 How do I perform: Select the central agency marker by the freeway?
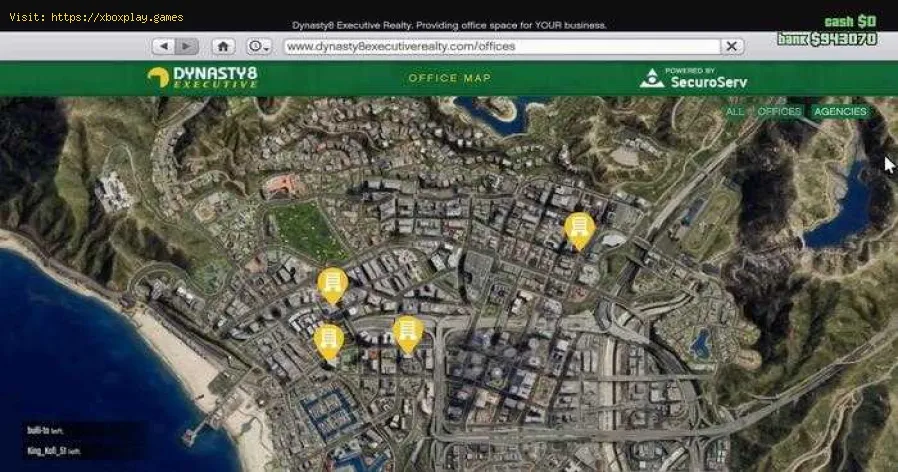coord(406,333)
